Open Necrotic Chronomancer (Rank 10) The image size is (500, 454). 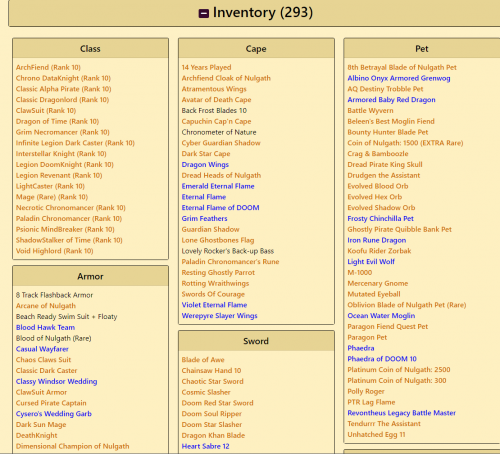click(x=71, y=208)
